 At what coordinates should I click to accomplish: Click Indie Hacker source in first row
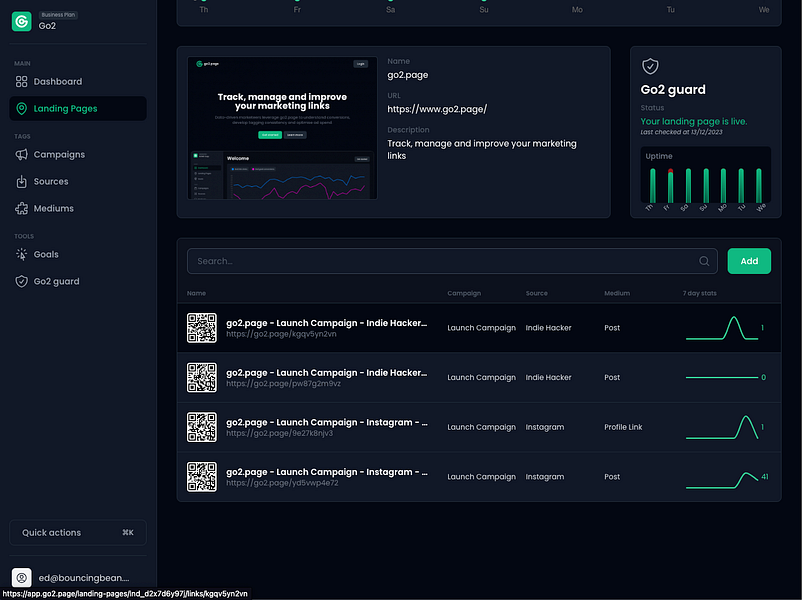point(548,328)
